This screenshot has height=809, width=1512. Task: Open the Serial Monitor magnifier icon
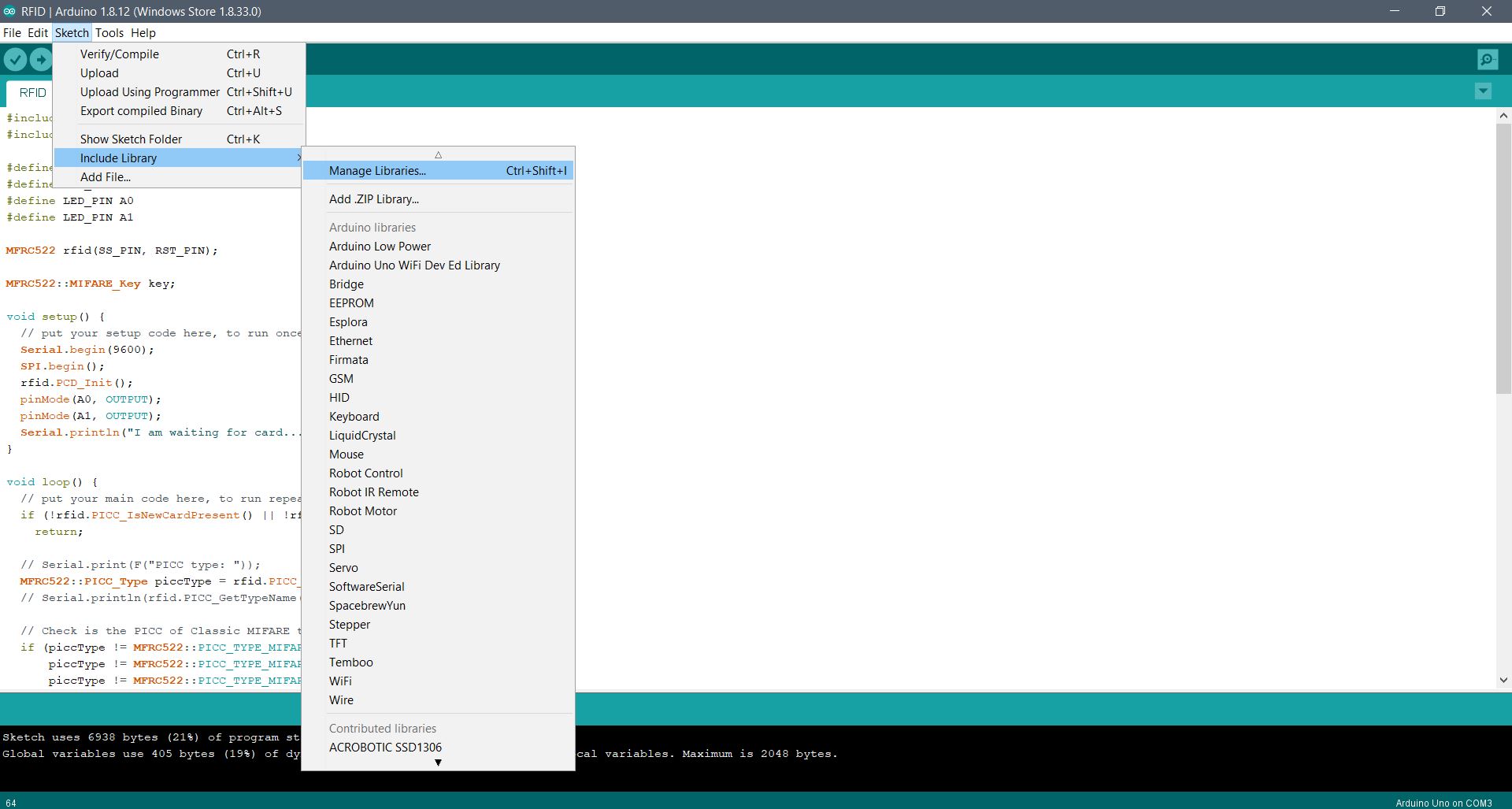1487,59
